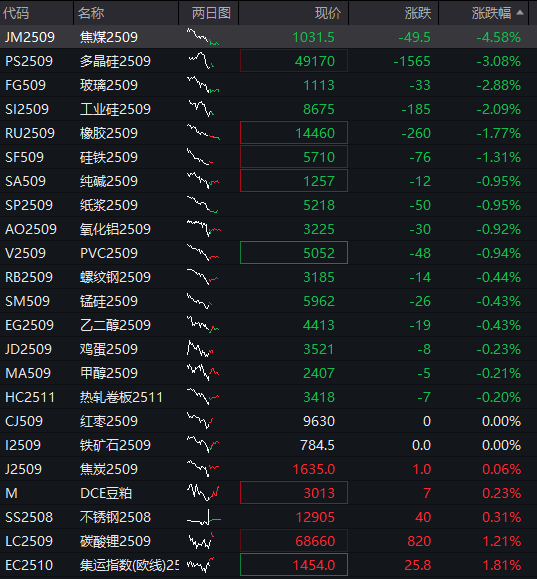
Task: Open the 焦炭2509 two-day mini chart
Action: click(x=203, y=469)
